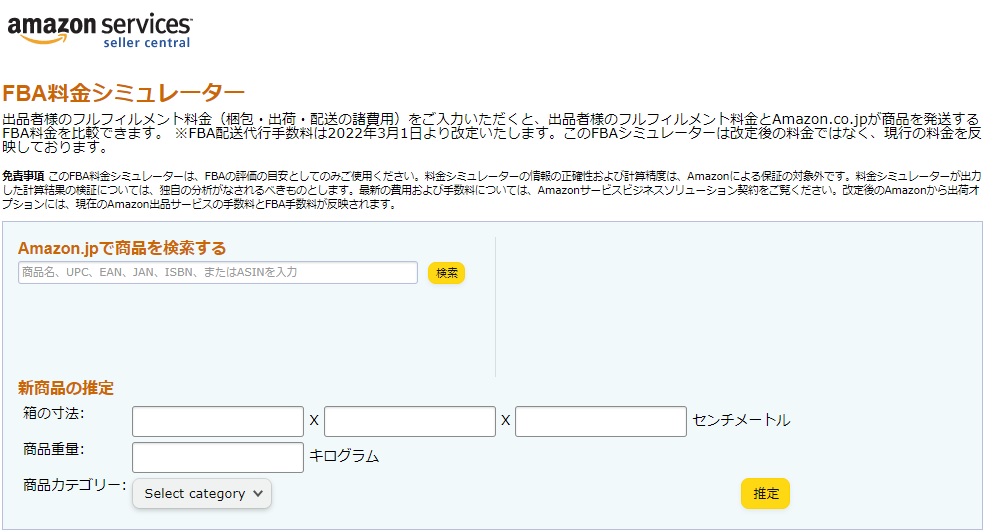Click the キログラム unit text
The width and height of the screenshot is (994, 532).
(x=344, y=457)
